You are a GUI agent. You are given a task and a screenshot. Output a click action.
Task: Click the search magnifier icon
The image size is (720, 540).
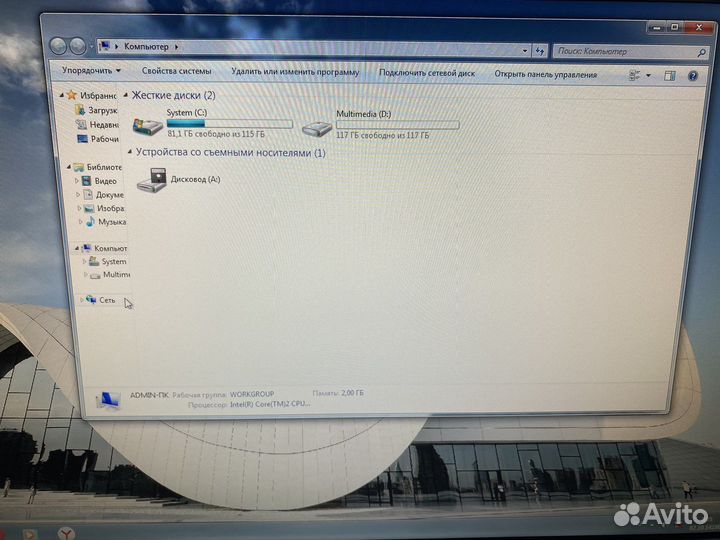click(x=701, y=53)
